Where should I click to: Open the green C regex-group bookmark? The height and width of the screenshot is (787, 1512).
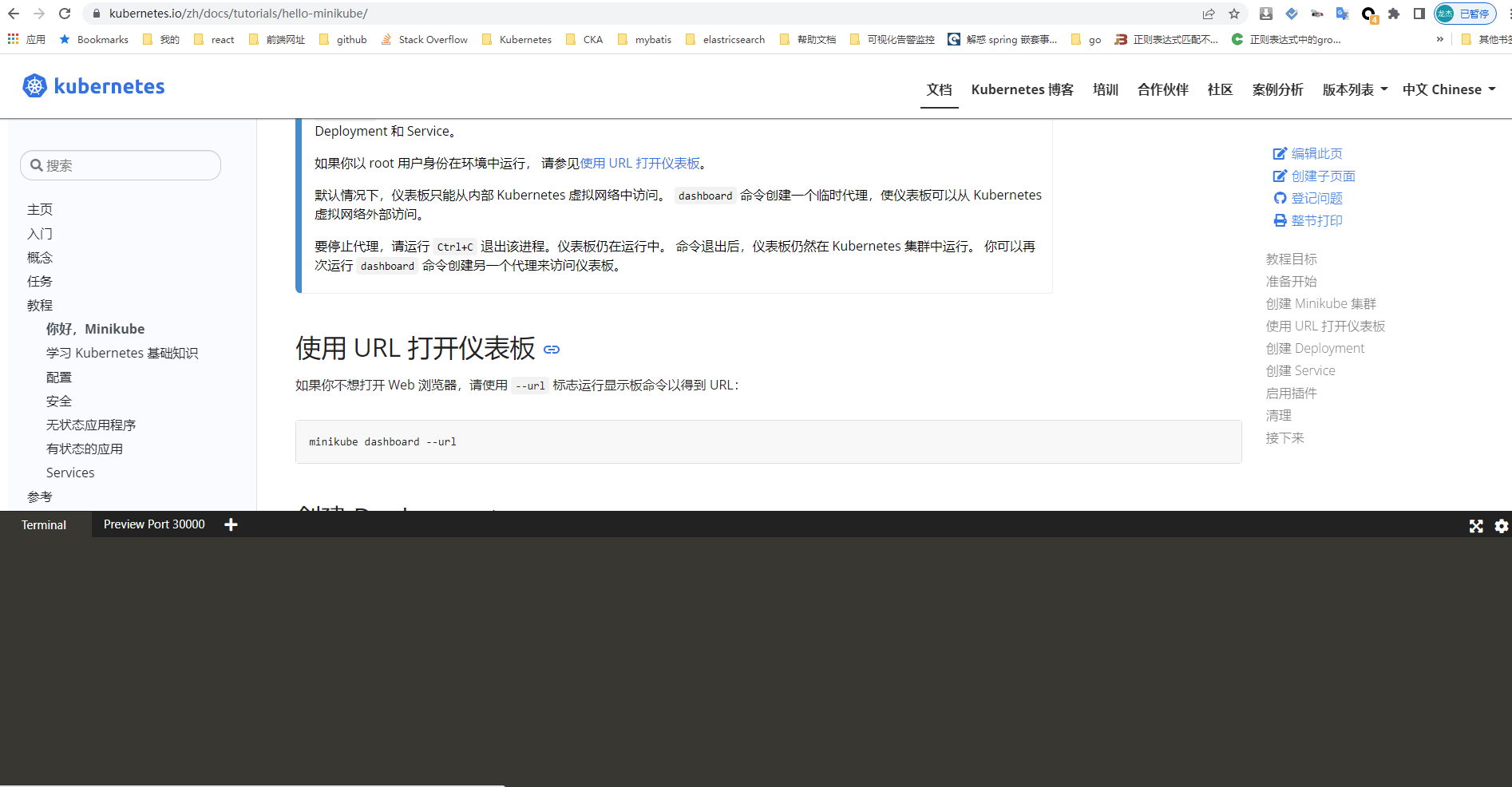point(1286,39)
